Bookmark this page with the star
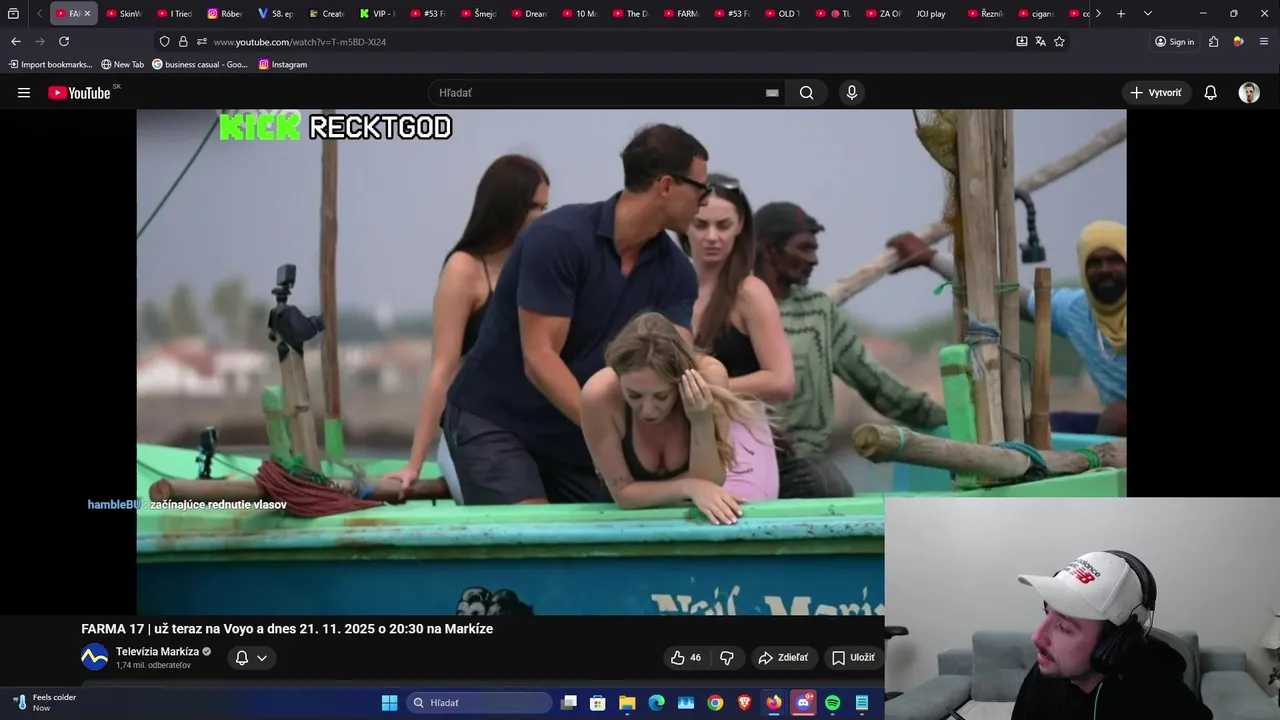 (1059, 41)
